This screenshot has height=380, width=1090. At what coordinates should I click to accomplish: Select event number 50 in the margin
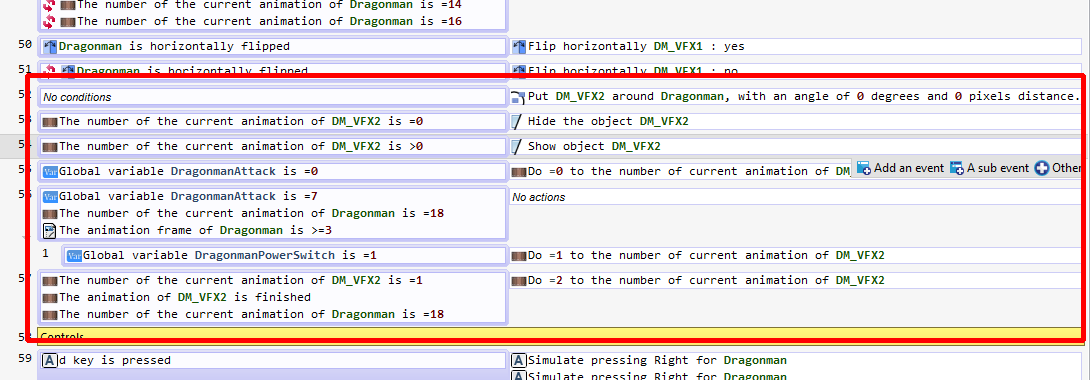(x=25, y=44)
